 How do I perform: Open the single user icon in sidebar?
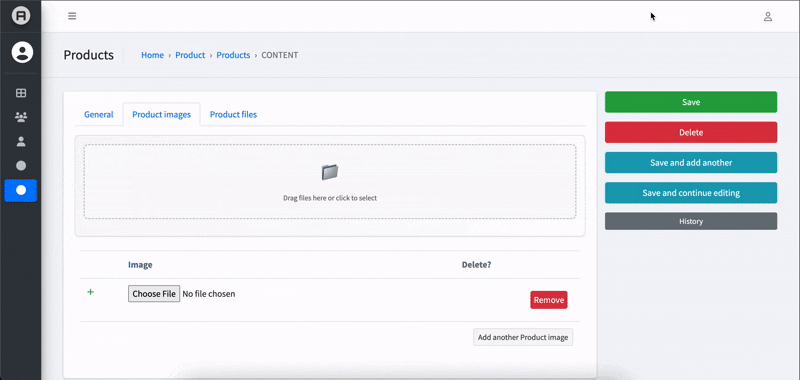coord(21,141)
